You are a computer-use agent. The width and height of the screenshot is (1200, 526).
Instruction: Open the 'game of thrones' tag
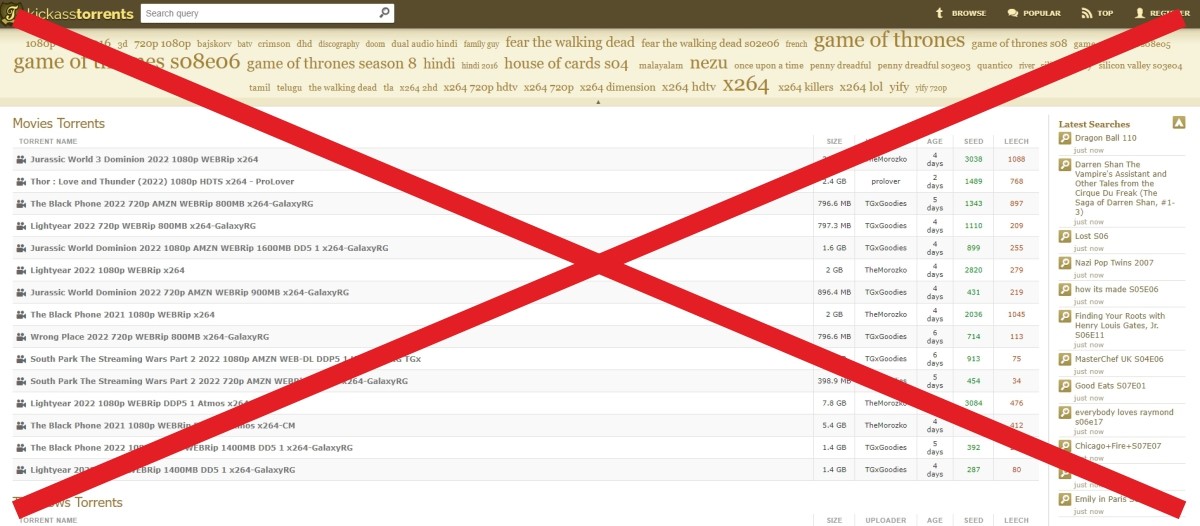pos(889,41)
